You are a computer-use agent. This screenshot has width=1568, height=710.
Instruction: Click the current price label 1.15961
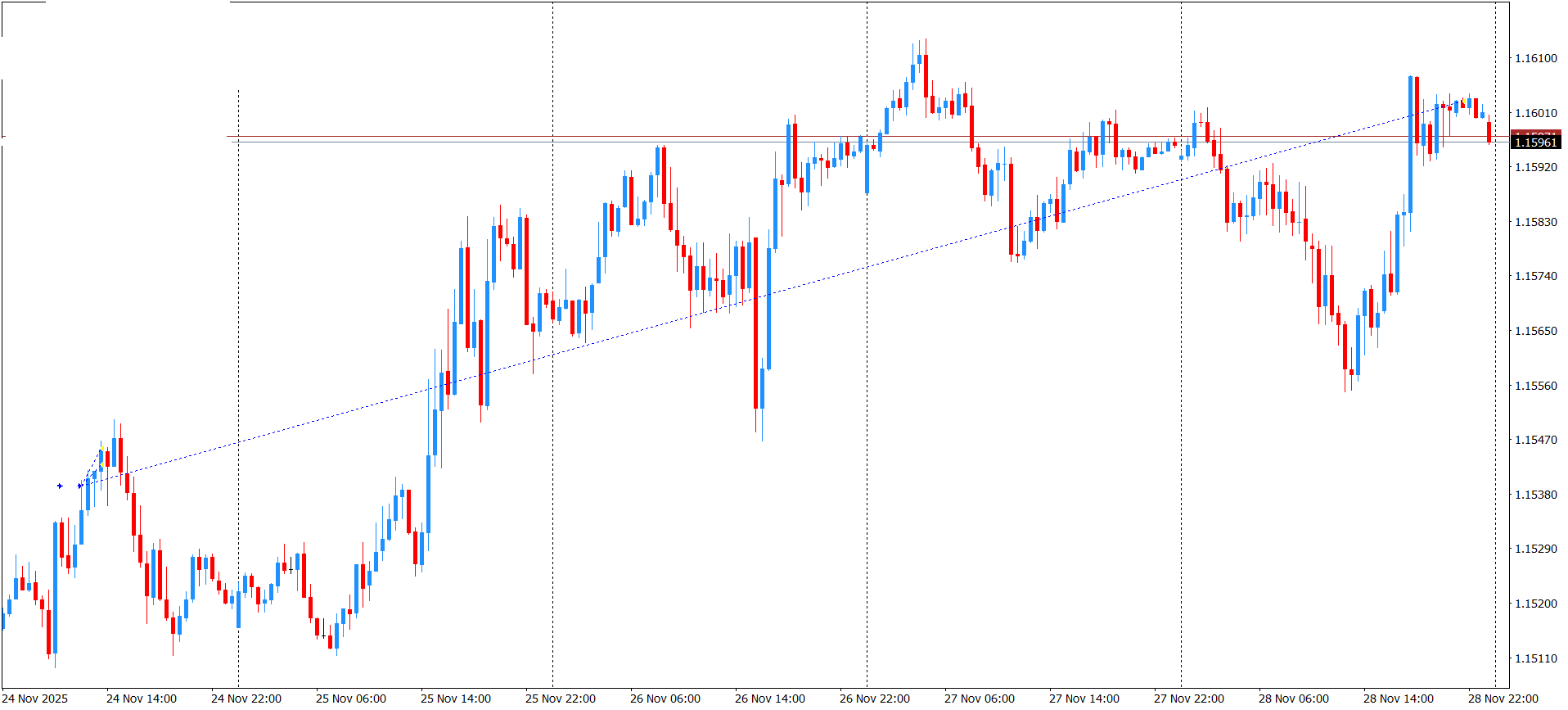[x=1535, y=142]
